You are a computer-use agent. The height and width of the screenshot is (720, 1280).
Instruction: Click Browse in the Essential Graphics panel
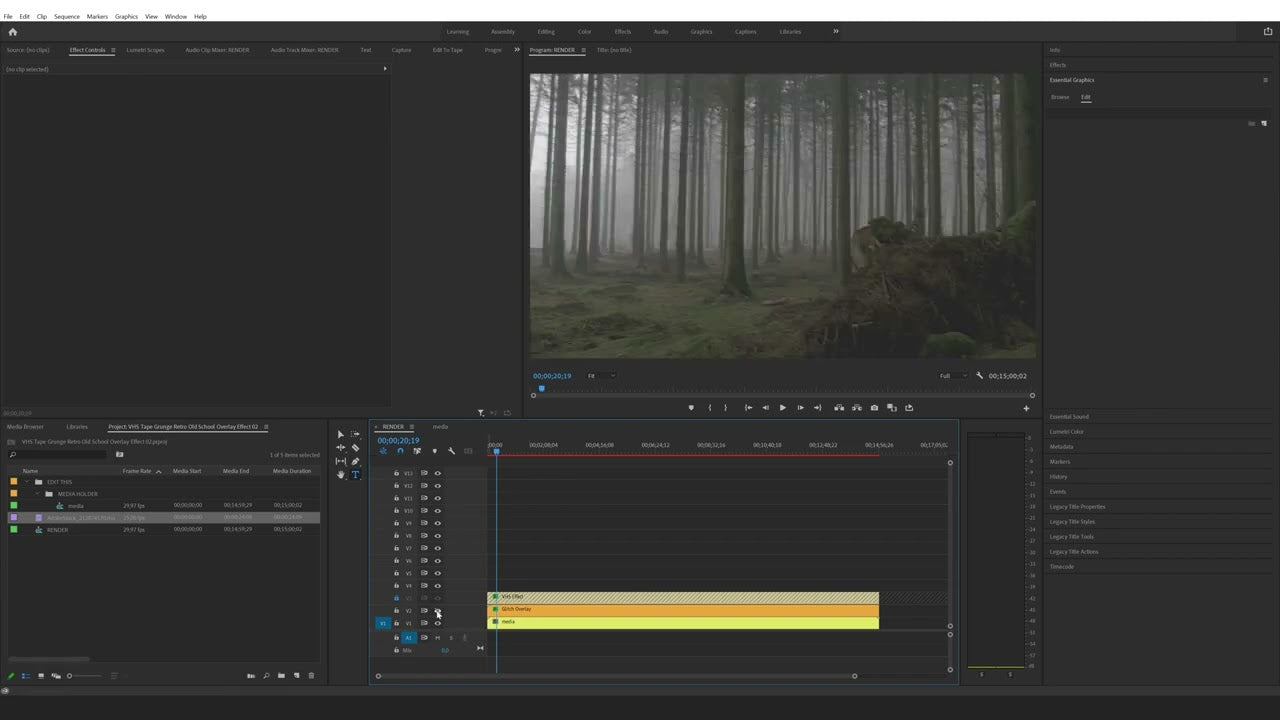(x=1060, y=97)
